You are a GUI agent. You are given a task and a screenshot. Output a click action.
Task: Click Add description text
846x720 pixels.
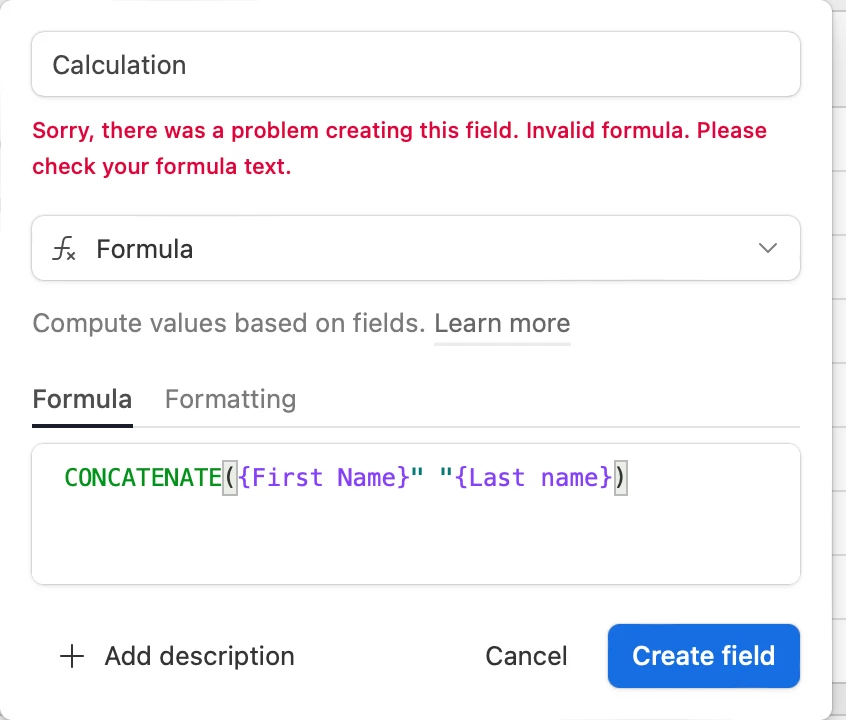pos(199,656)
